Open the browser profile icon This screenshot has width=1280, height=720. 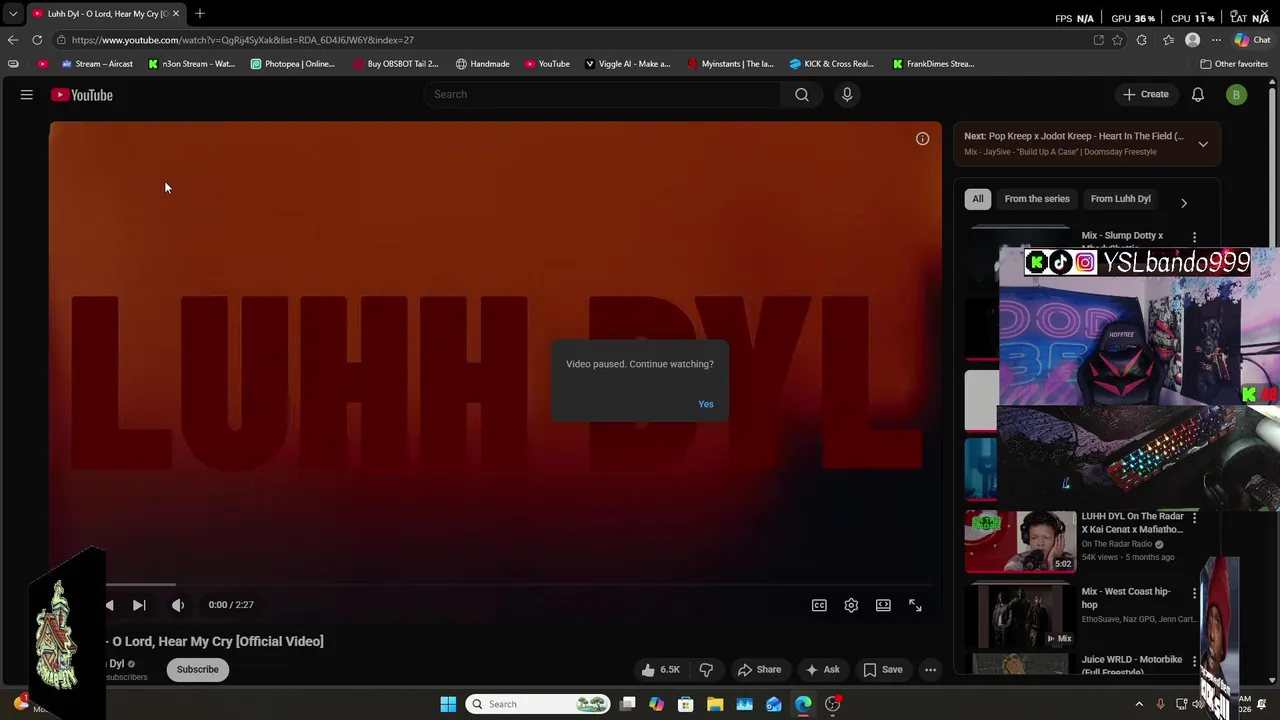point(1192,40)
